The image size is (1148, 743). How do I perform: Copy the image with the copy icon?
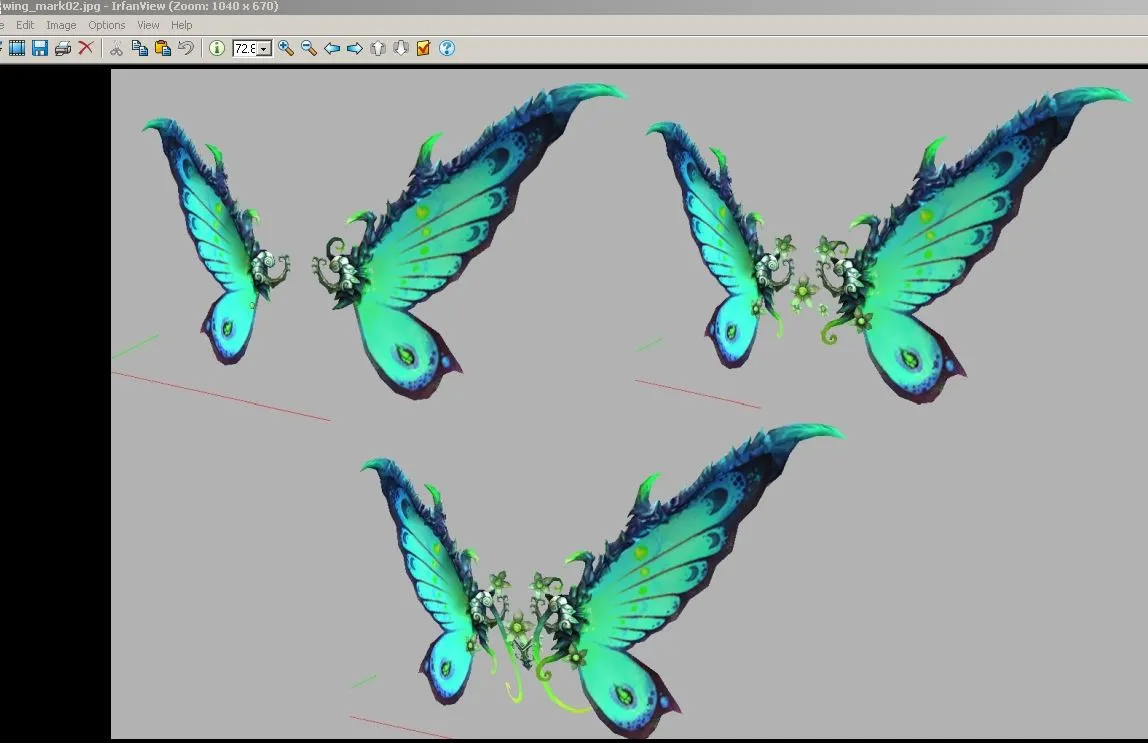coord(139,48)
